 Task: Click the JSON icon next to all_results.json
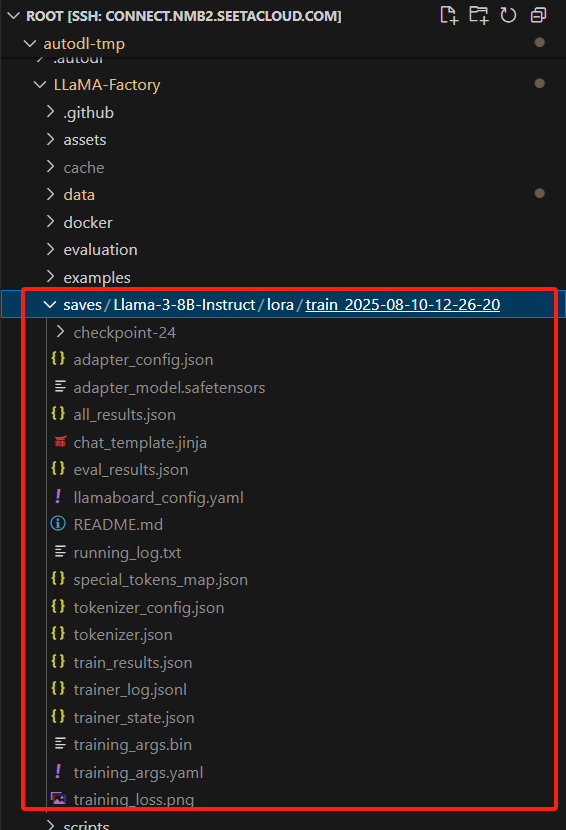[x=58, y=414]
